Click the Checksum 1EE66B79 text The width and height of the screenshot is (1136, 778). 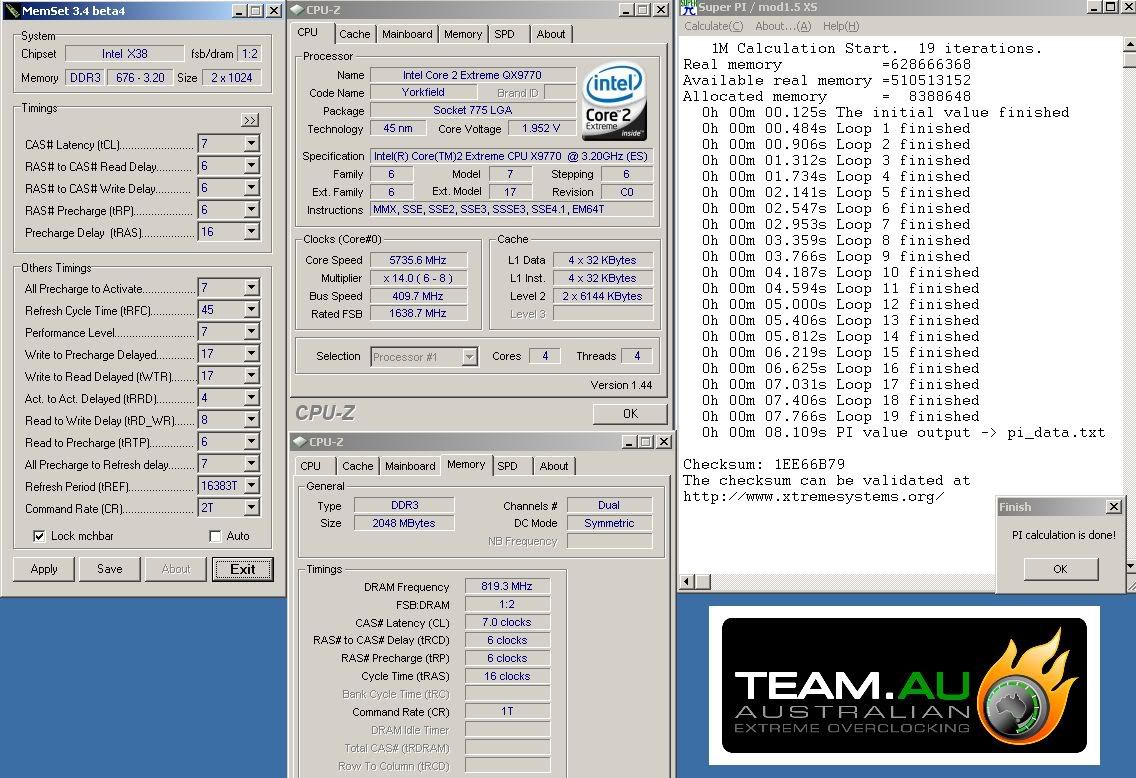click(x=764, y=464)
